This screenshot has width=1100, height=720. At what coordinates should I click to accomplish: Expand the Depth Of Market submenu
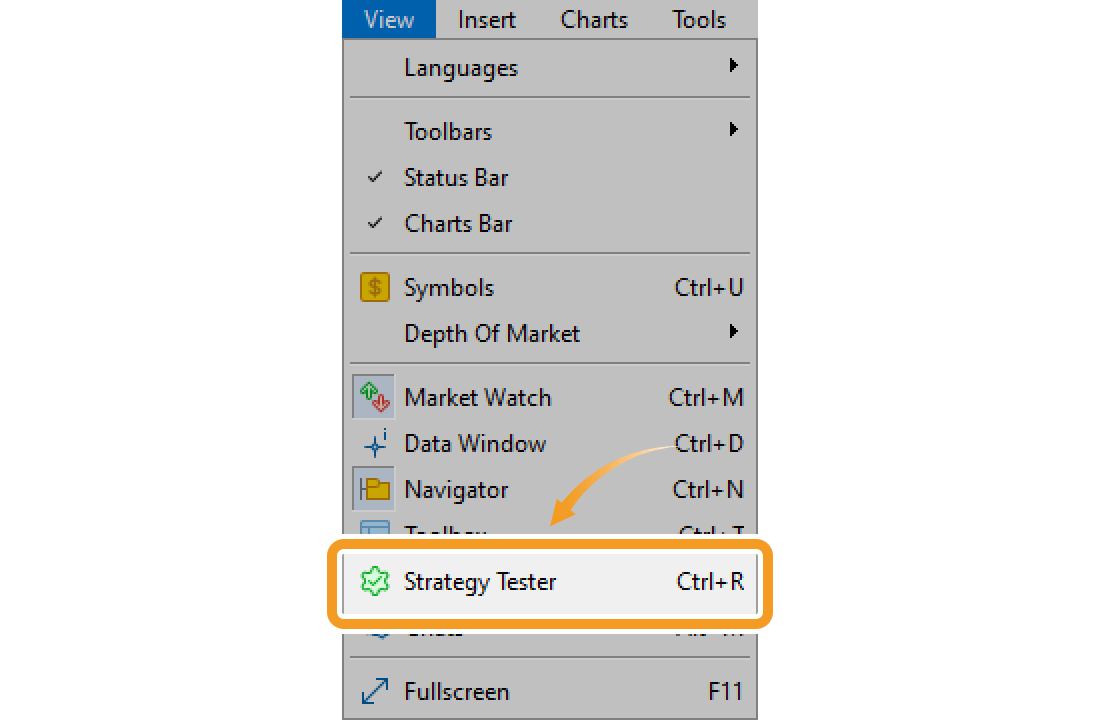tap(733, 332)
